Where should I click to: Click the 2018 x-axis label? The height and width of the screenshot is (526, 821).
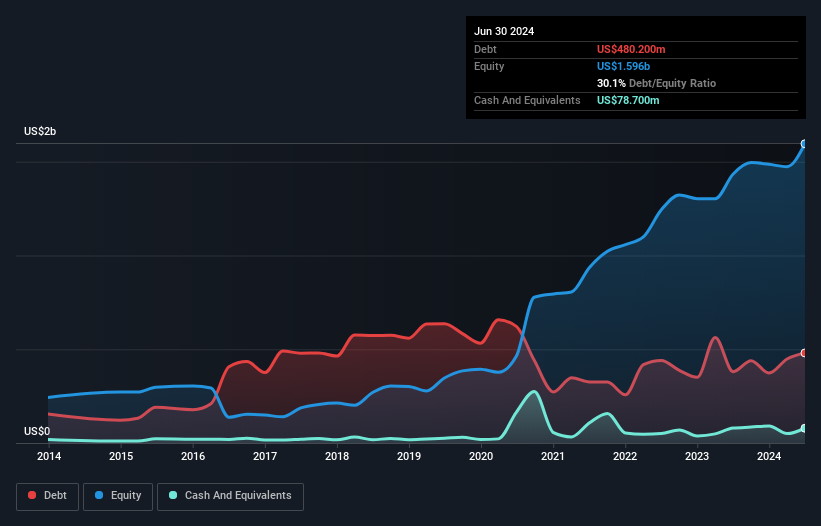[337, 456]
